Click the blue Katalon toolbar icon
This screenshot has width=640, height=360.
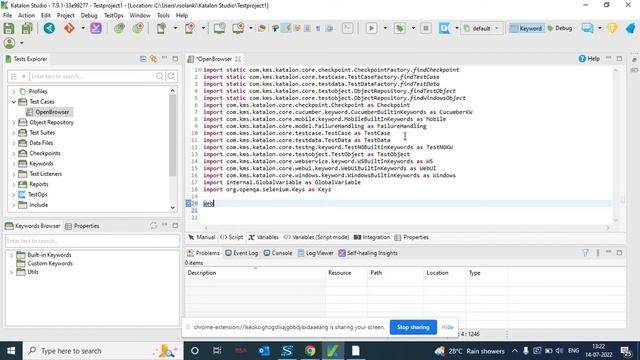444,28
